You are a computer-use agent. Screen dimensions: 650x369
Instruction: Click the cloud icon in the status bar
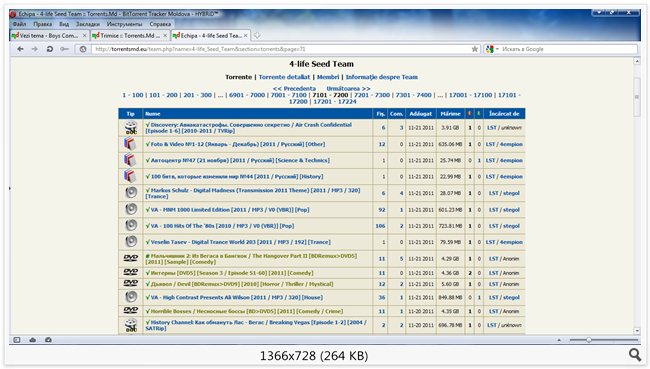(32, 340)
